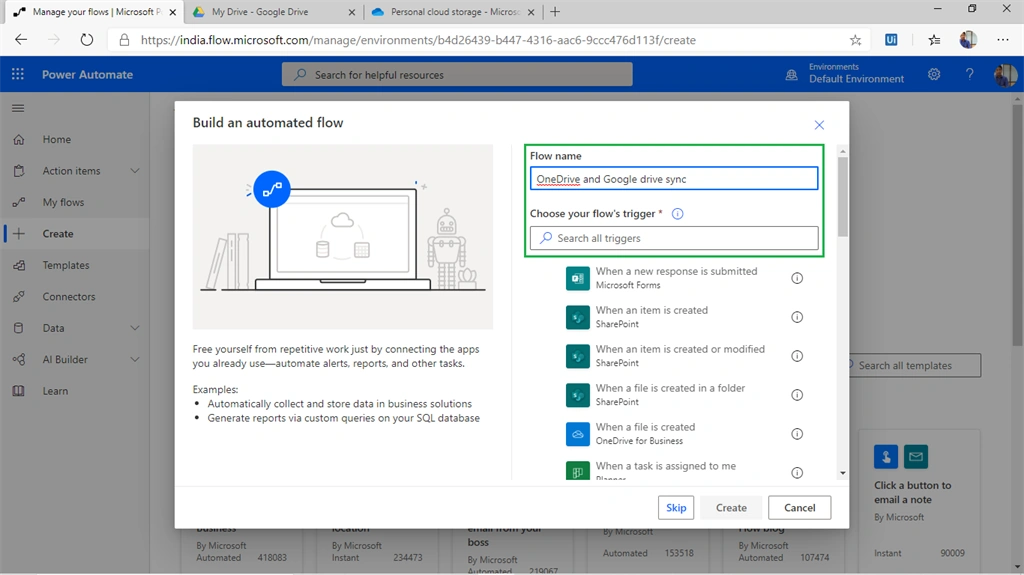Open the Help question mark icon
Viewport: 1024px width, 575px height.
pos(969,74)
